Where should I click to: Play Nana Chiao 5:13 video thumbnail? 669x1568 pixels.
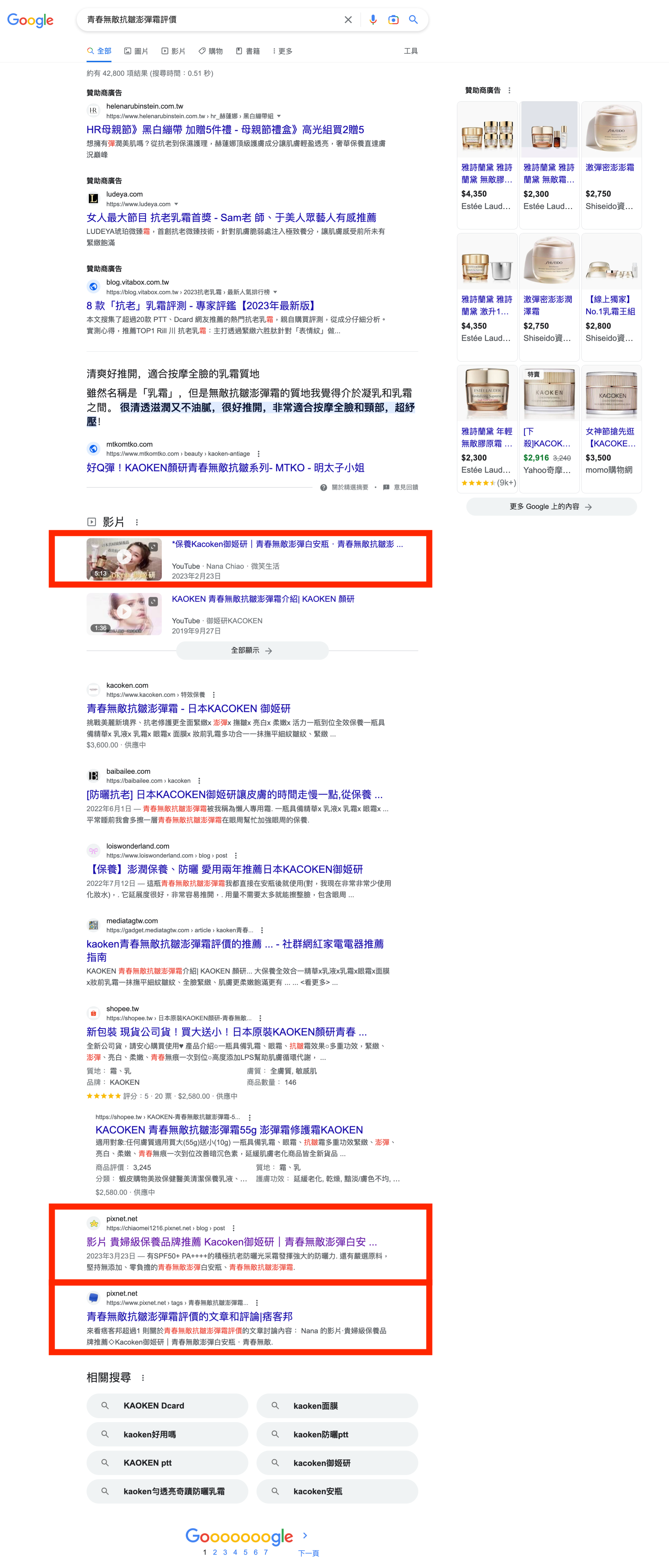[124, 559]
